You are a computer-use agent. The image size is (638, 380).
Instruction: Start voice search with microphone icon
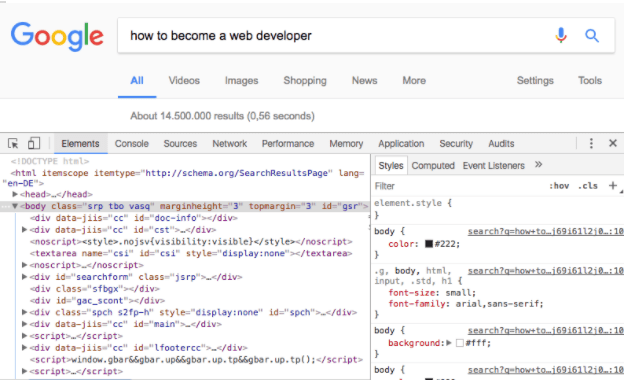561,35
